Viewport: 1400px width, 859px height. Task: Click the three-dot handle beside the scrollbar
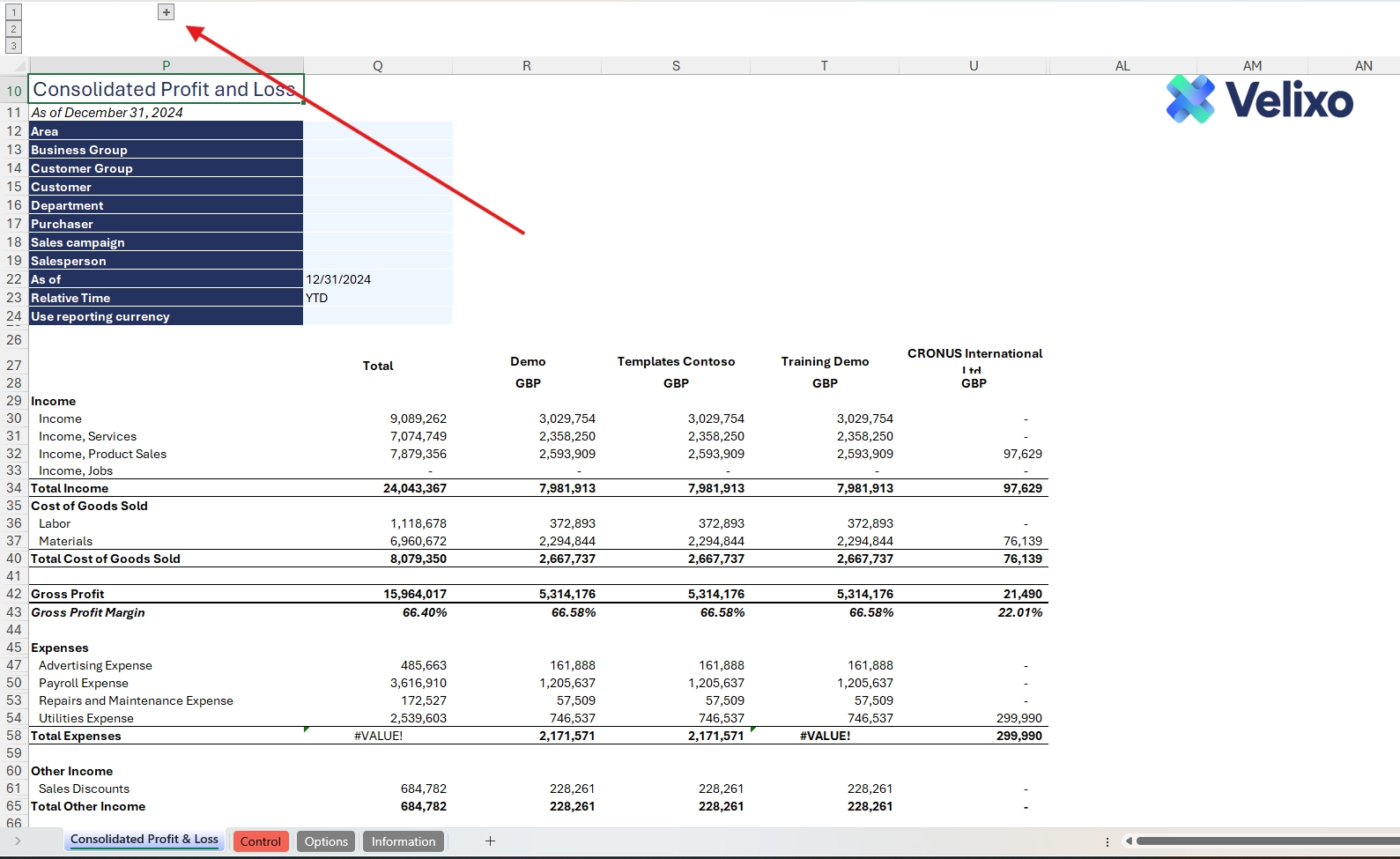click(1107, 841)
